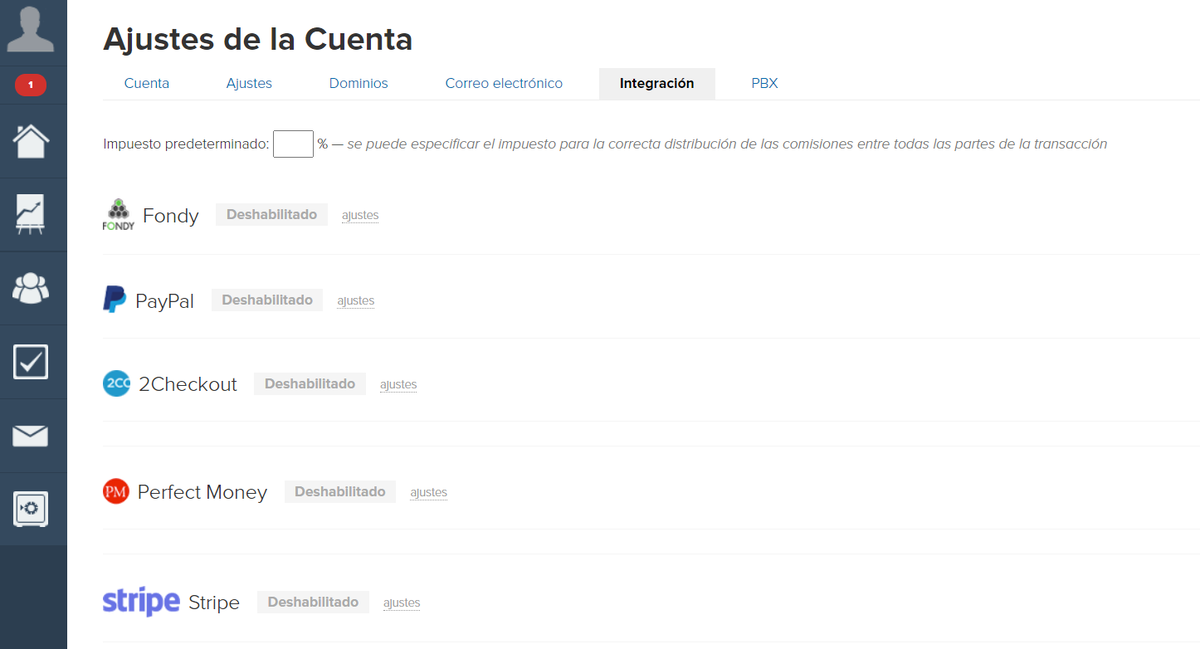Toggle Fondy Deshabilitado status button
The height and width of the screenshot is (649, 1200).
point(272,214)
